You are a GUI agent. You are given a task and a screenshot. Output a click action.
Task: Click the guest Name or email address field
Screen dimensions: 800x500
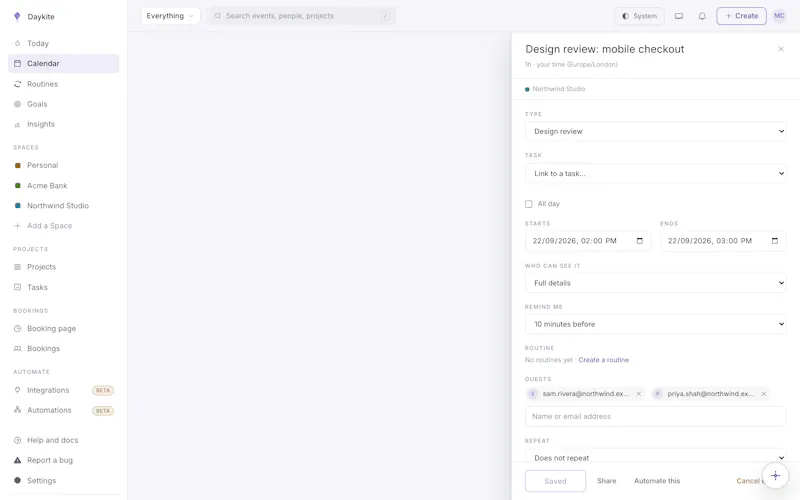tap(656, 416)
